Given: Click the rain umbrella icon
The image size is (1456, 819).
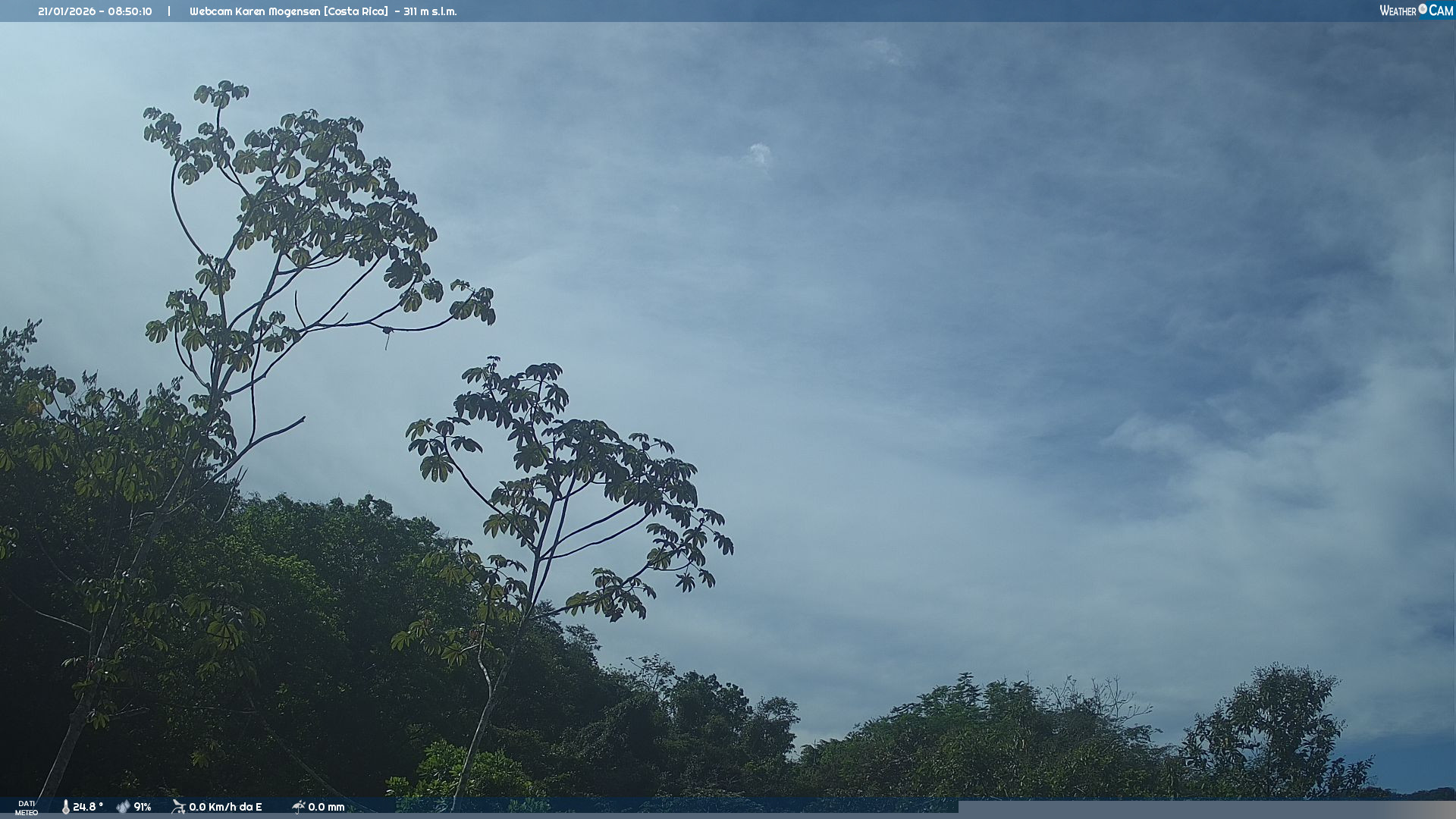Looking at the screenshot, I should pos(298,807).
